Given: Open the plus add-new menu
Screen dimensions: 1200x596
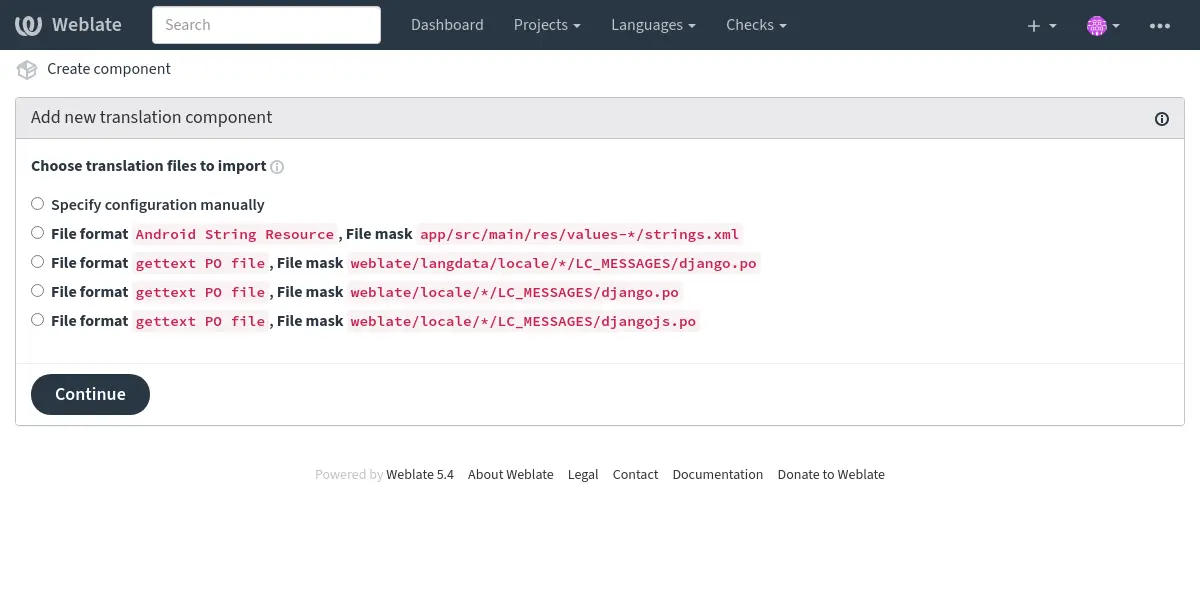Looking at the screenshot, I should tap(1042, 25).
